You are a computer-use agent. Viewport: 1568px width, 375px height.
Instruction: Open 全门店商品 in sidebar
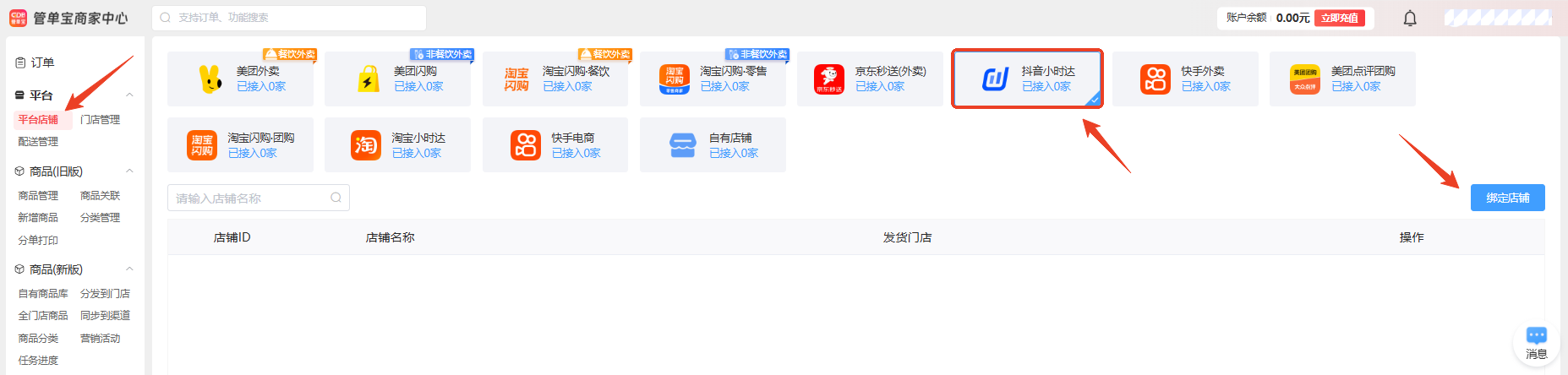43,316
